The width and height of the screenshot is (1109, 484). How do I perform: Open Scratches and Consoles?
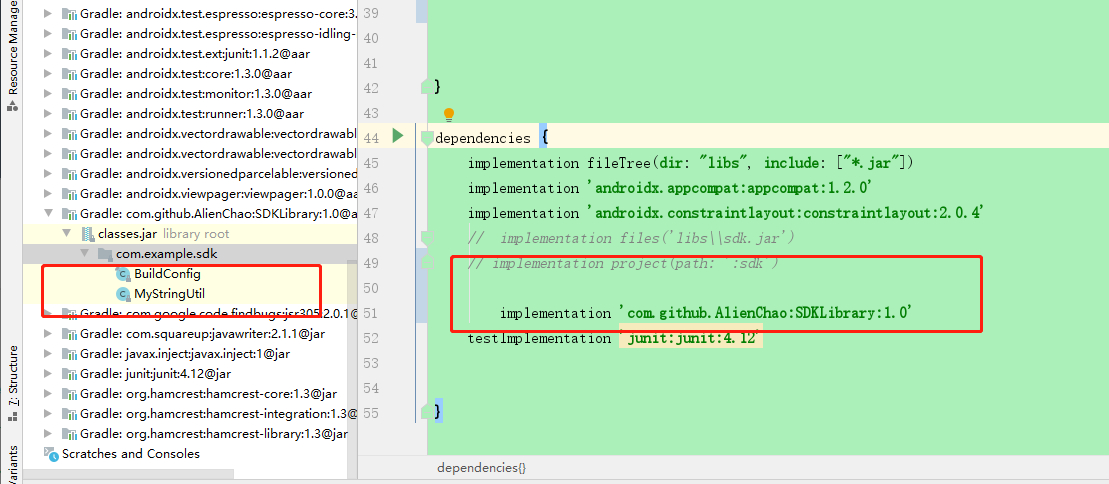[131, 454]
